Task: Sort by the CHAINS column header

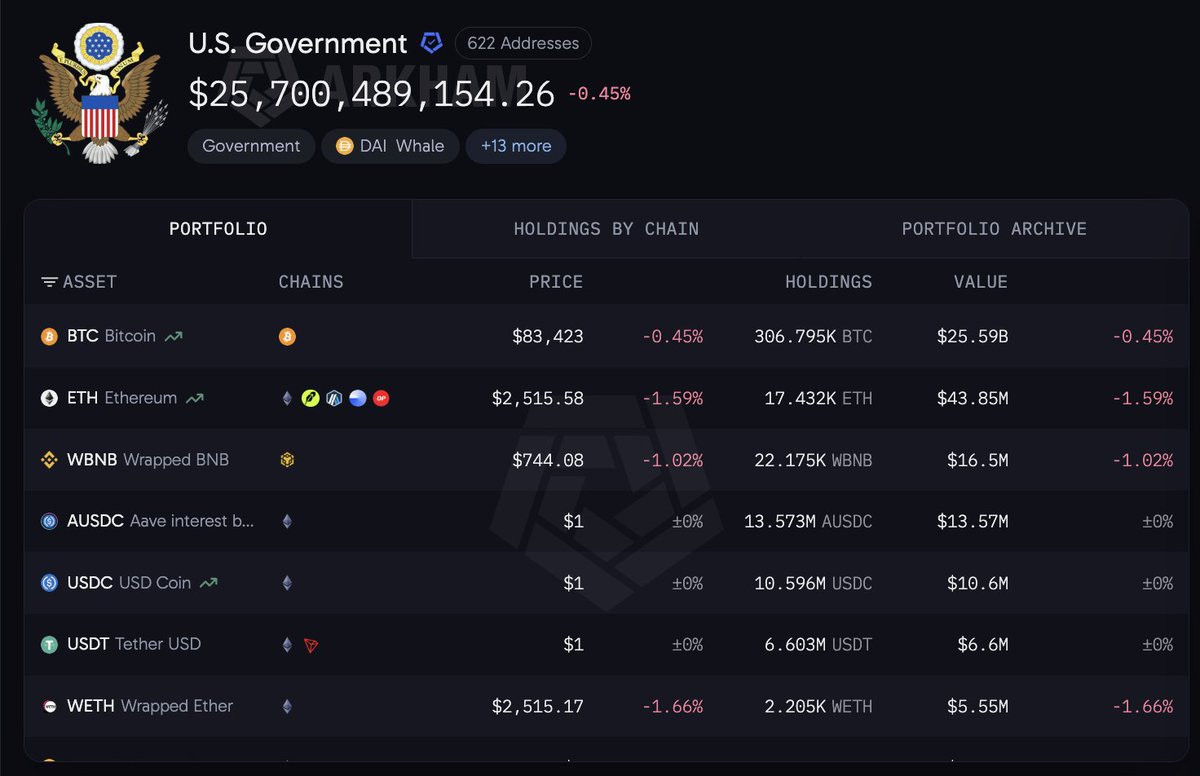Action: pyautogui.click(x=311, y=282)
